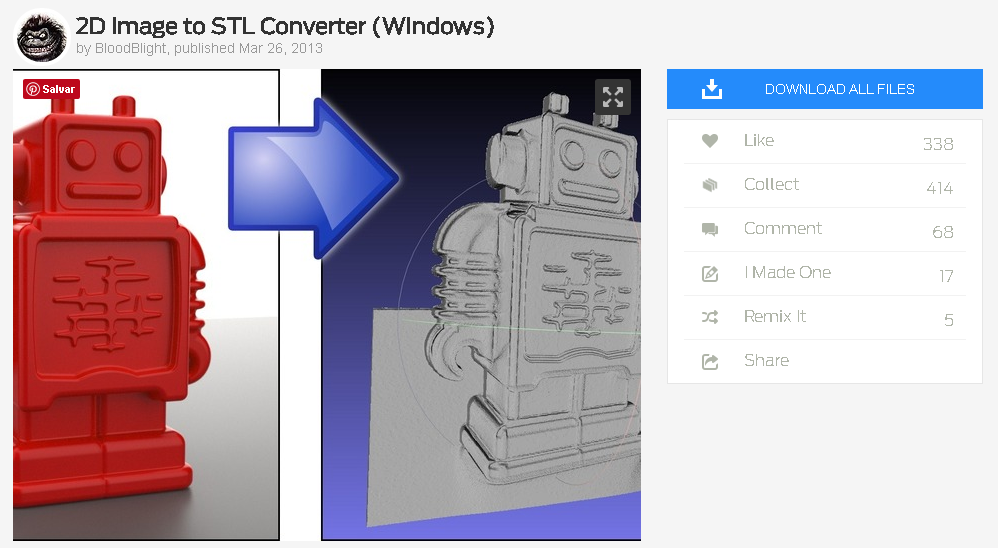Click the Collect stack icon

pyautogui.click(x=710, y=185)
